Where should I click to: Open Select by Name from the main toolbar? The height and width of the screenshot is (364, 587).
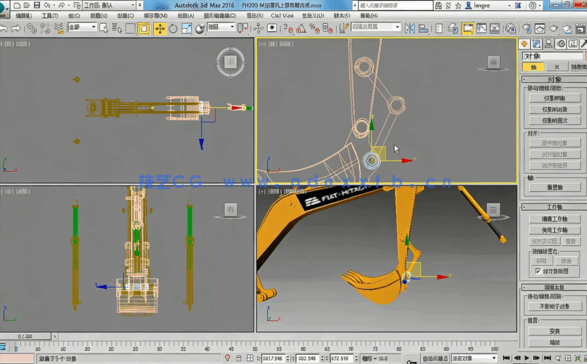pos(117,28)
